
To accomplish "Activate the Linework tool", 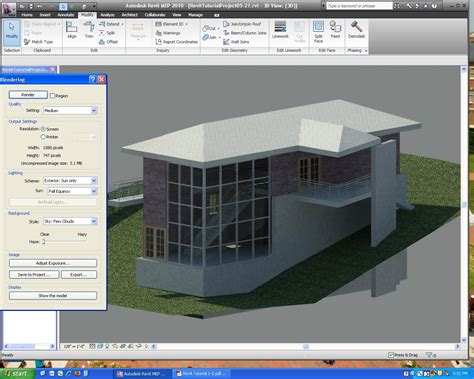I will [x=280, y=30].
